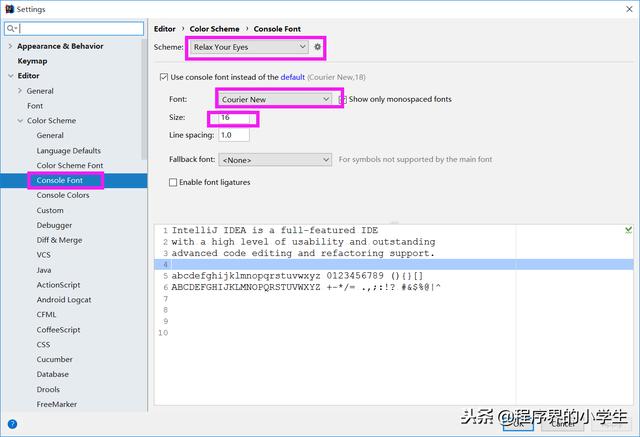The image size is (640, 437).
Task: Select CSS color scheme item
Action: coord(43,344)
